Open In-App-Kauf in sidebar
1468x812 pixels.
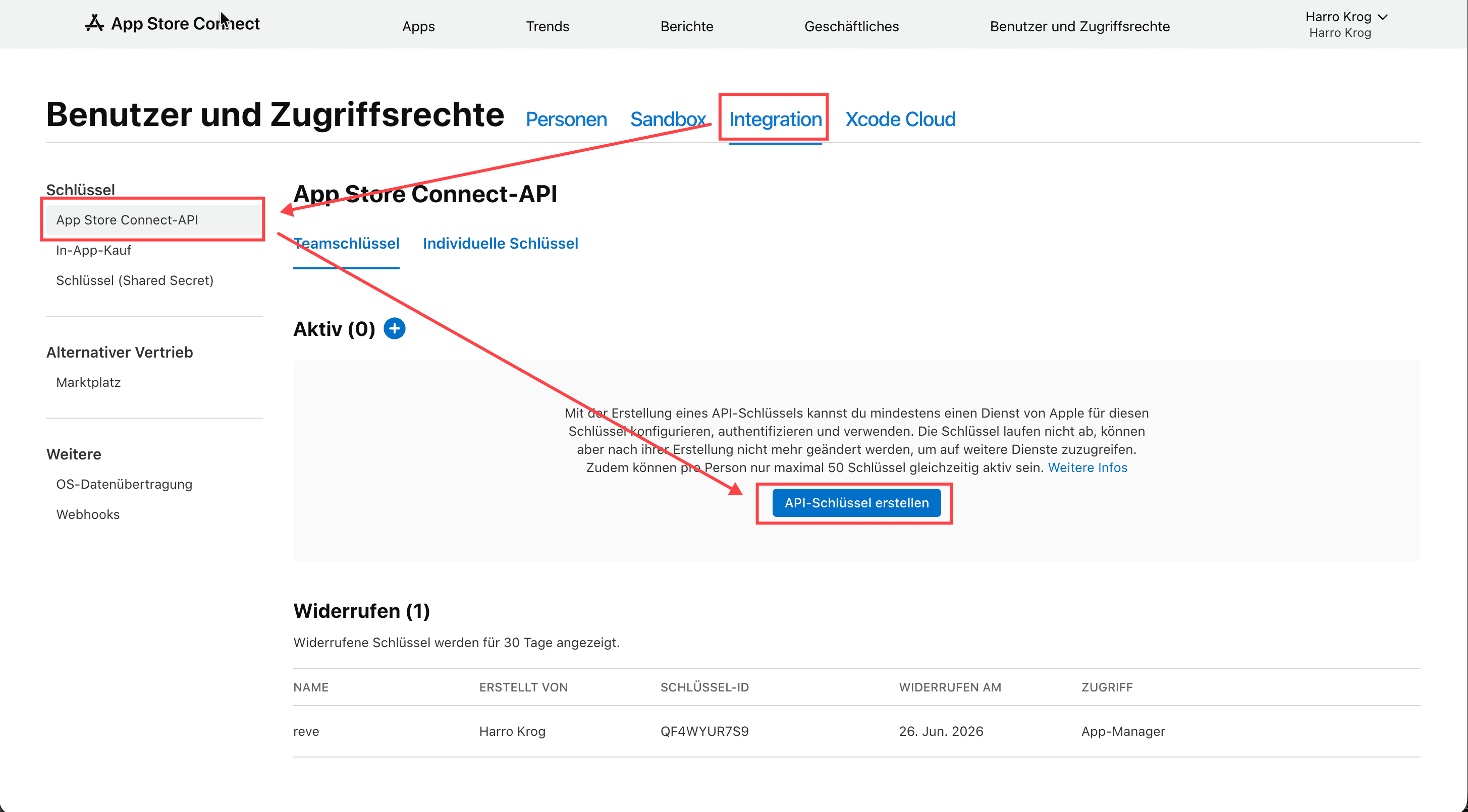(x=93, y=251)
